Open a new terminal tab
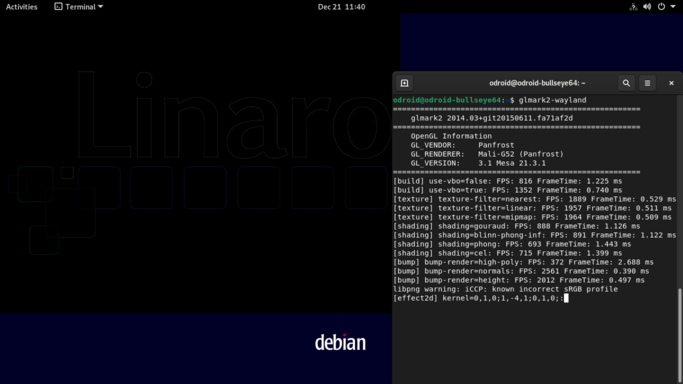683x384 pixels. tap(404, 83)
